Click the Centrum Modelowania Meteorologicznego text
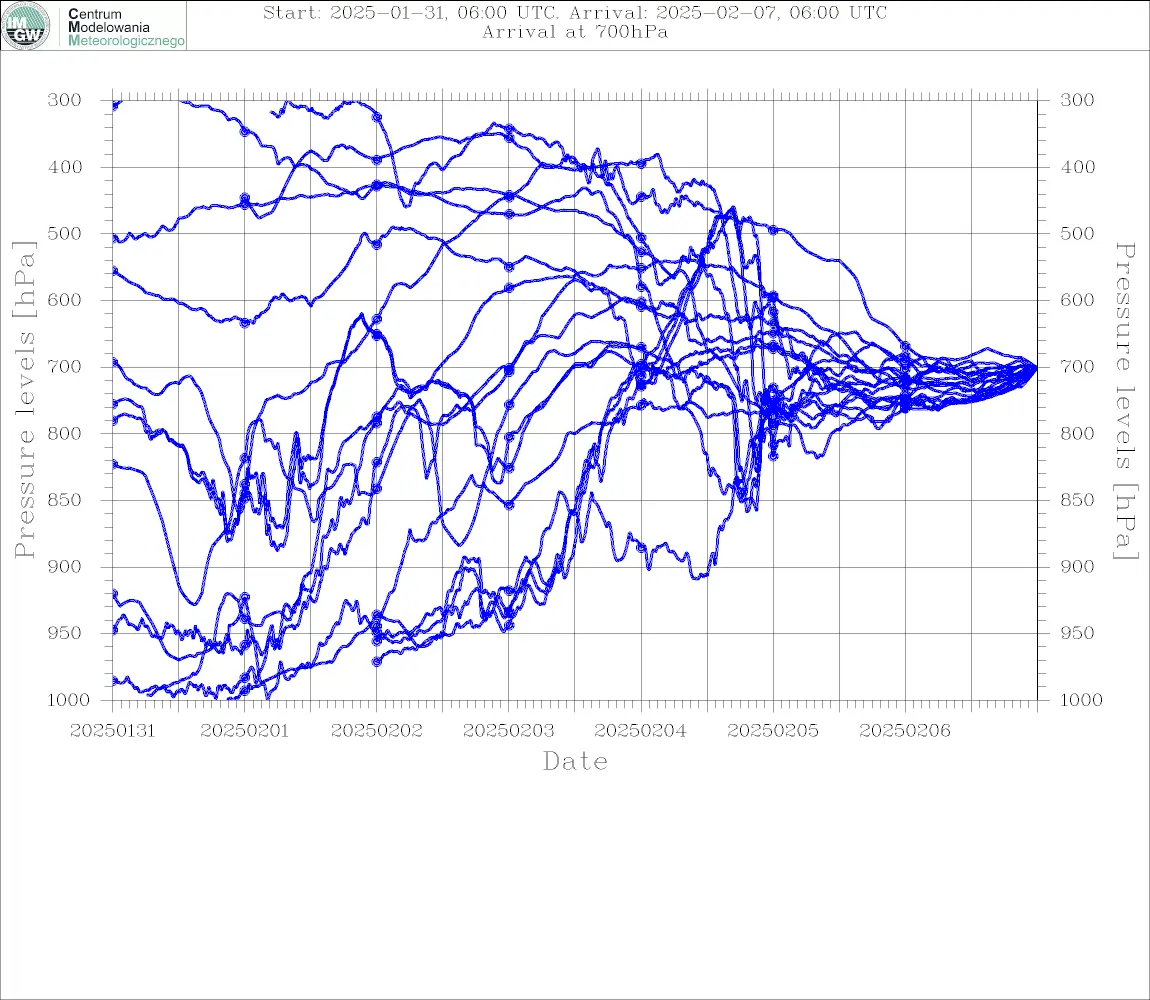Image resolution: width=1150 pixels, height=1000 pixels. point(126,27)
